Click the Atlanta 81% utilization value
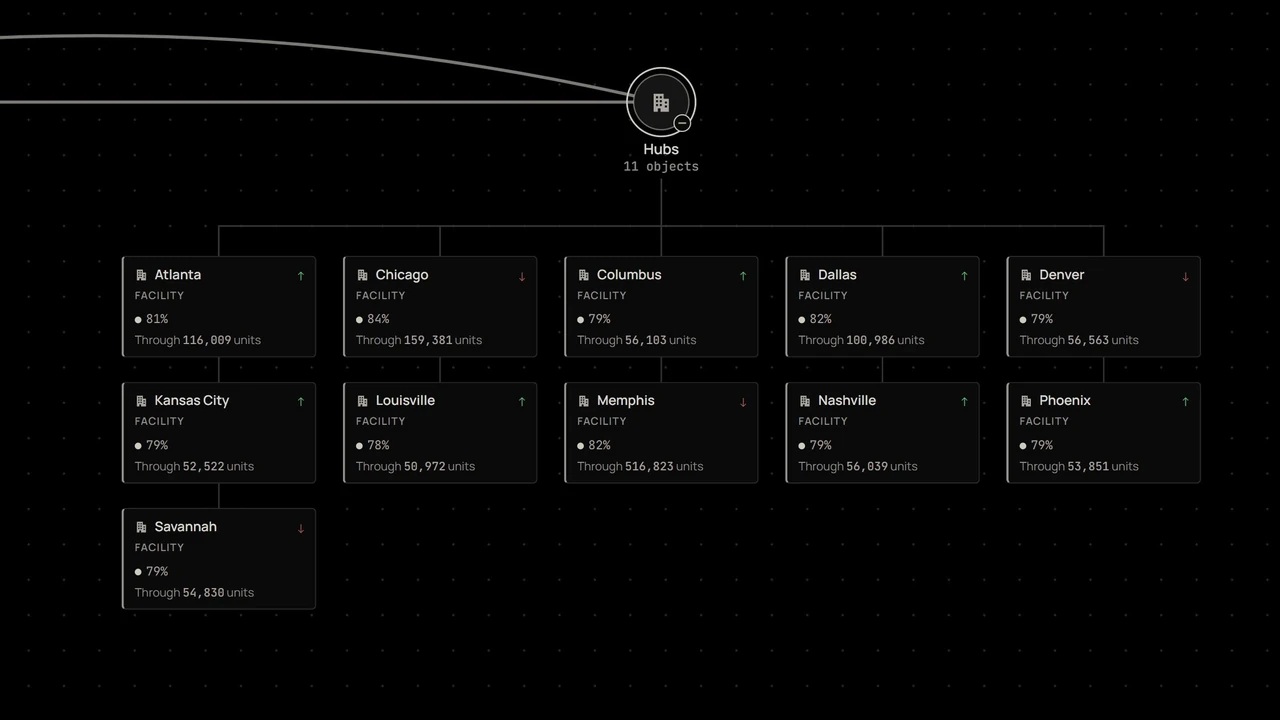This screenshot has height=720, width=1280. [157, 319]
